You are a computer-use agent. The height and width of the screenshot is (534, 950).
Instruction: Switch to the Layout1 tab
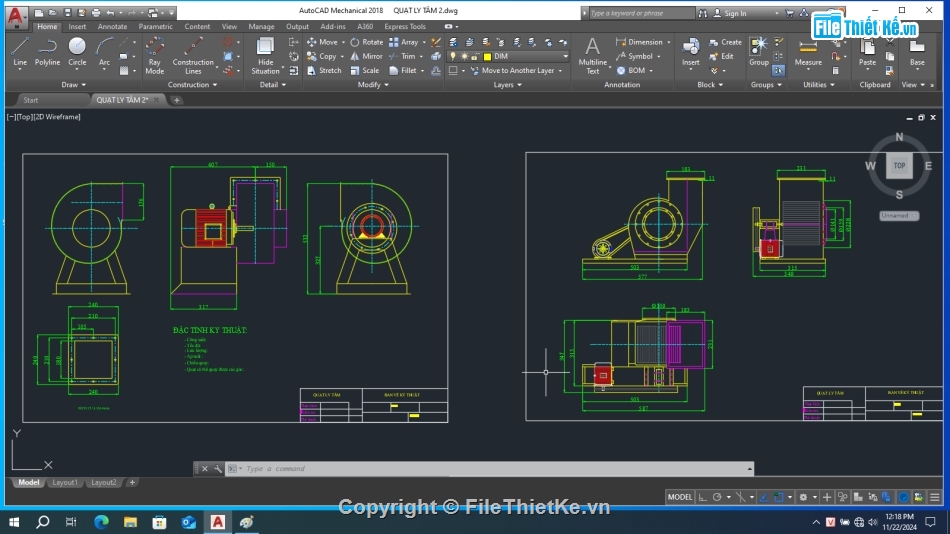click(65, 482)
